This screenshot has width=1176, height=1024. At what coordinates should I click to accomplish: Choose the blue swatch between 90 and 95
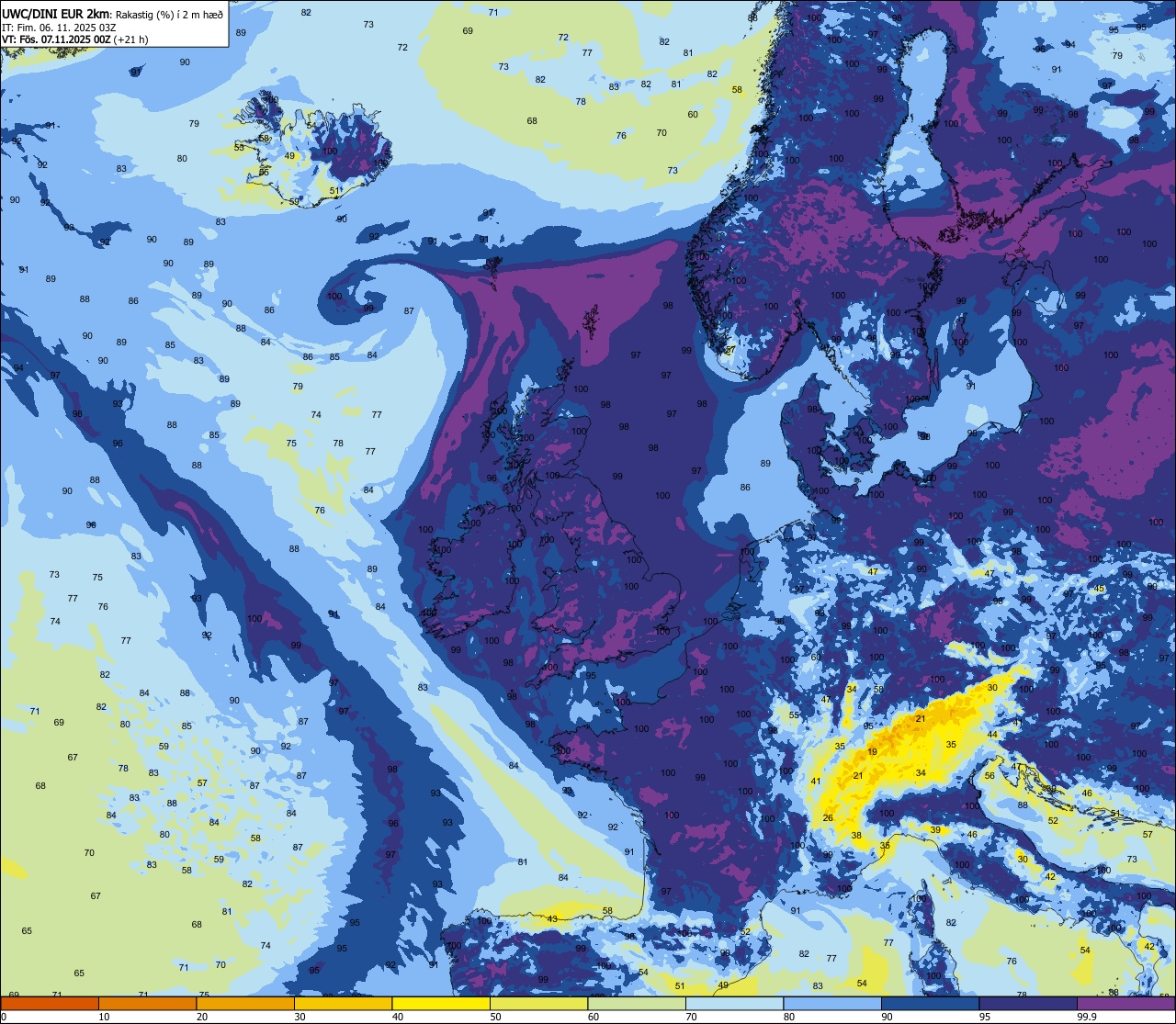click(x=930, y=1003)
